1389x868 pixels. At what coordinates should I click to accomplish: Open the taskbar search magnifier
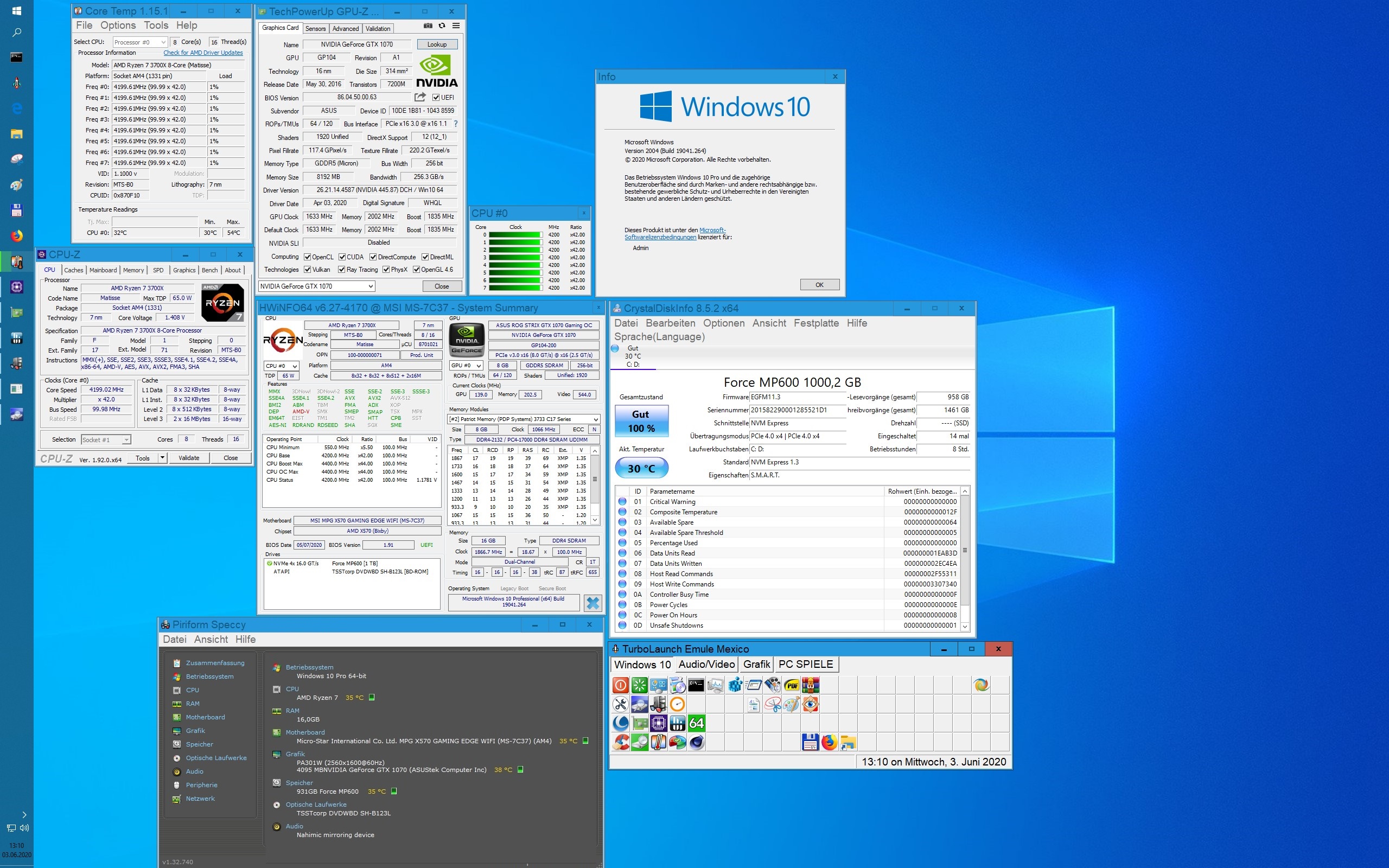coord(17,33)
